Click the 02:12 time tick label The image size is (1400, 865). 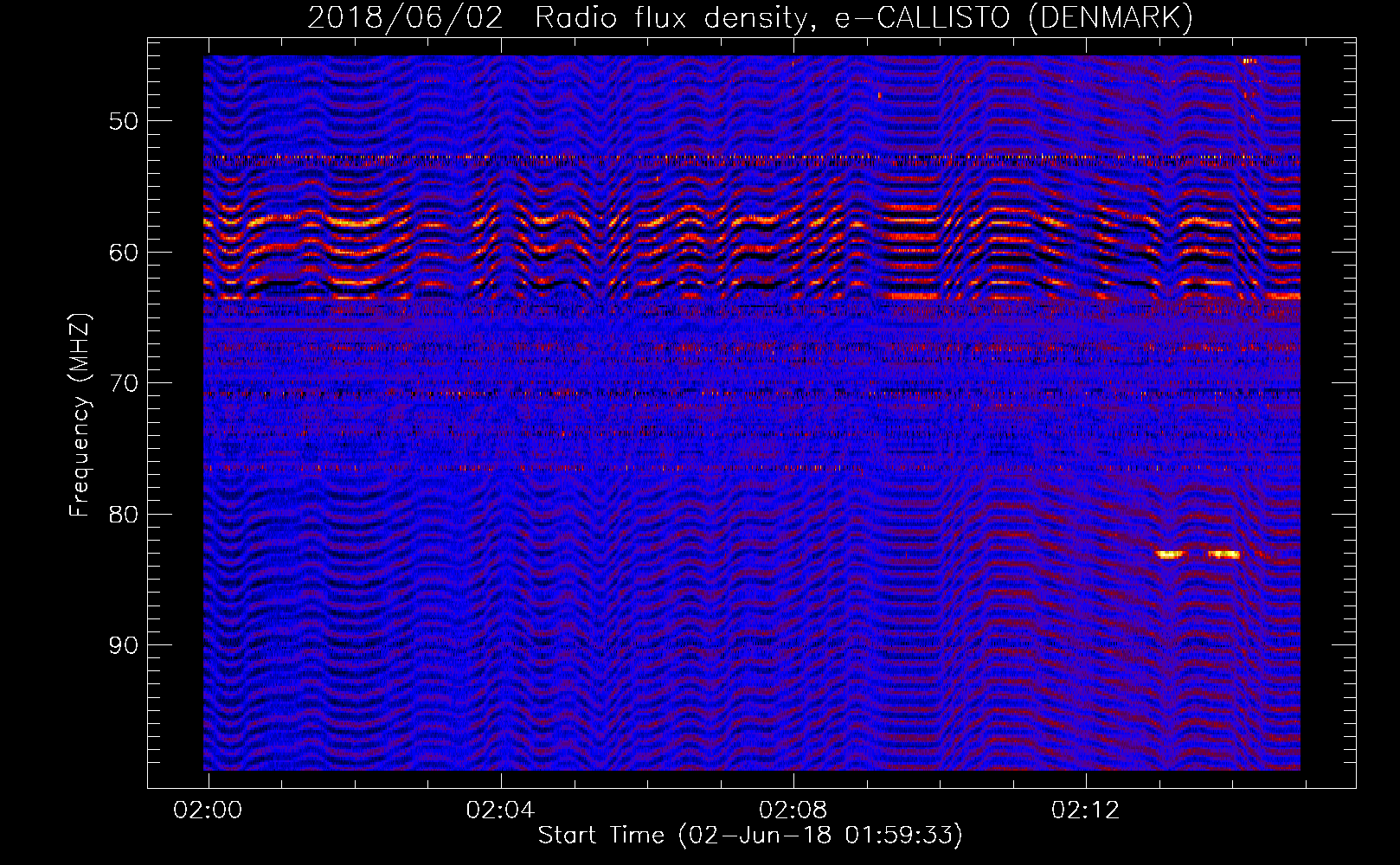(1085, 811)
